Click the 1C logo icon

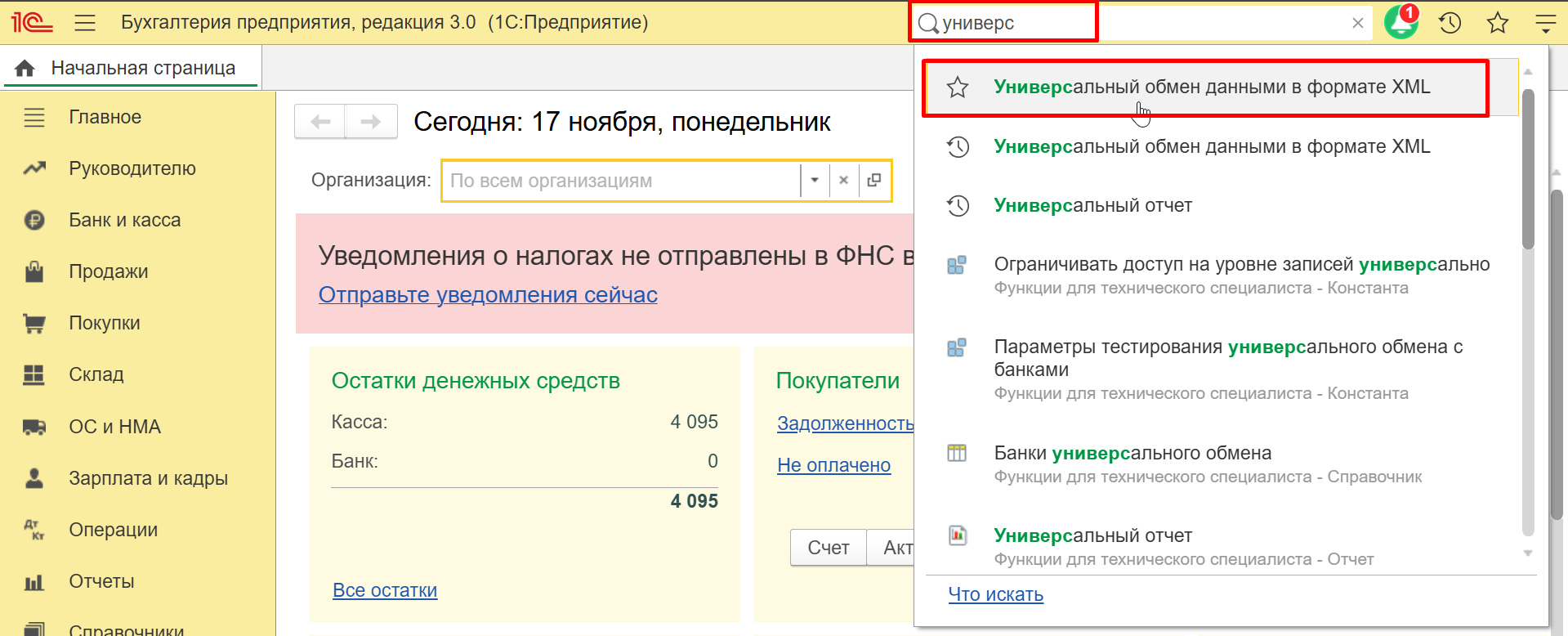click(32, 22)
